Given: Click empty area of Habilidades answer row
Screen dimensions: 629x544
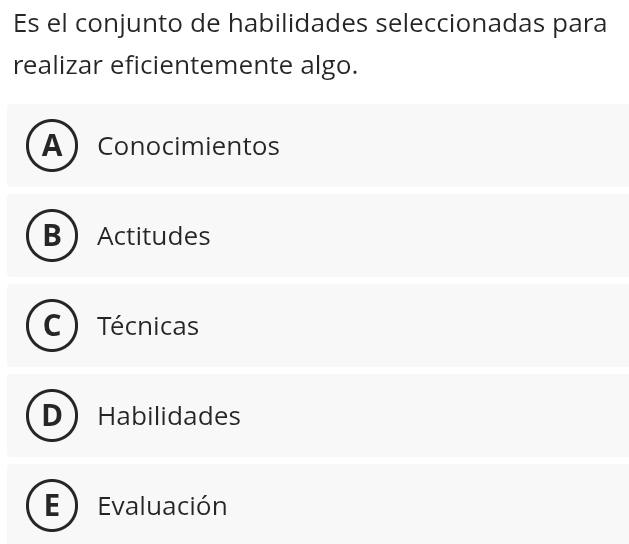Looking at the screenshot, I should point(433,415).
